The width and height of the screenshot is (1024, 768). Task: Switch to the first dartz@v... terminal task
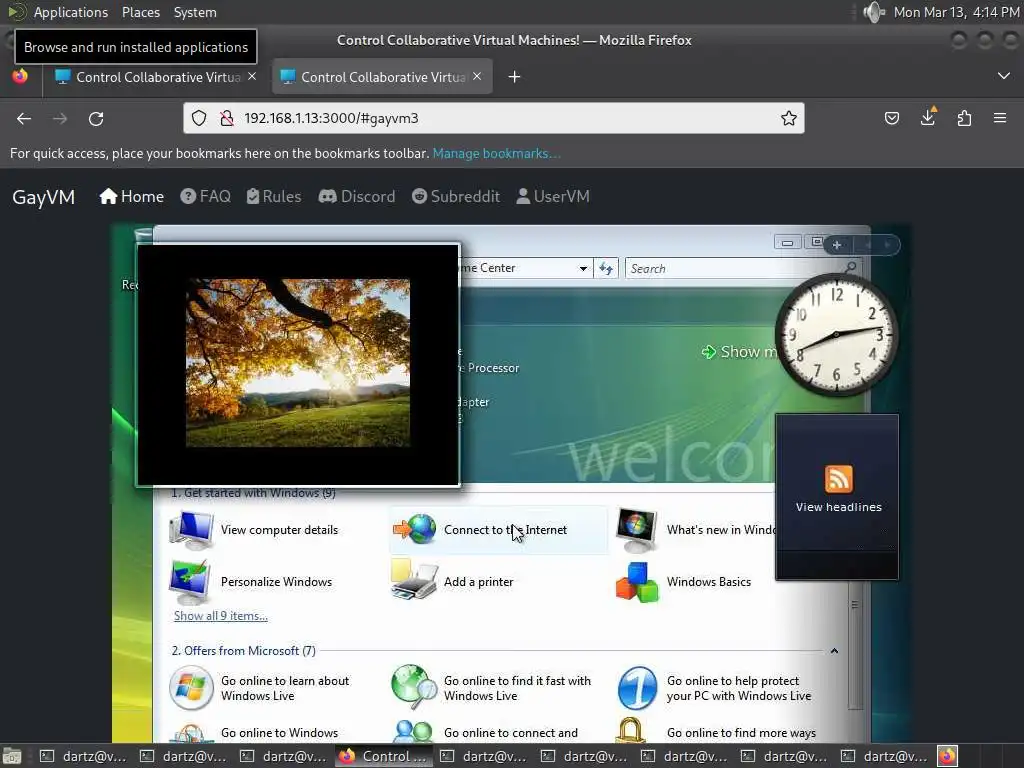pyautogui.click(x=82, y=756)
